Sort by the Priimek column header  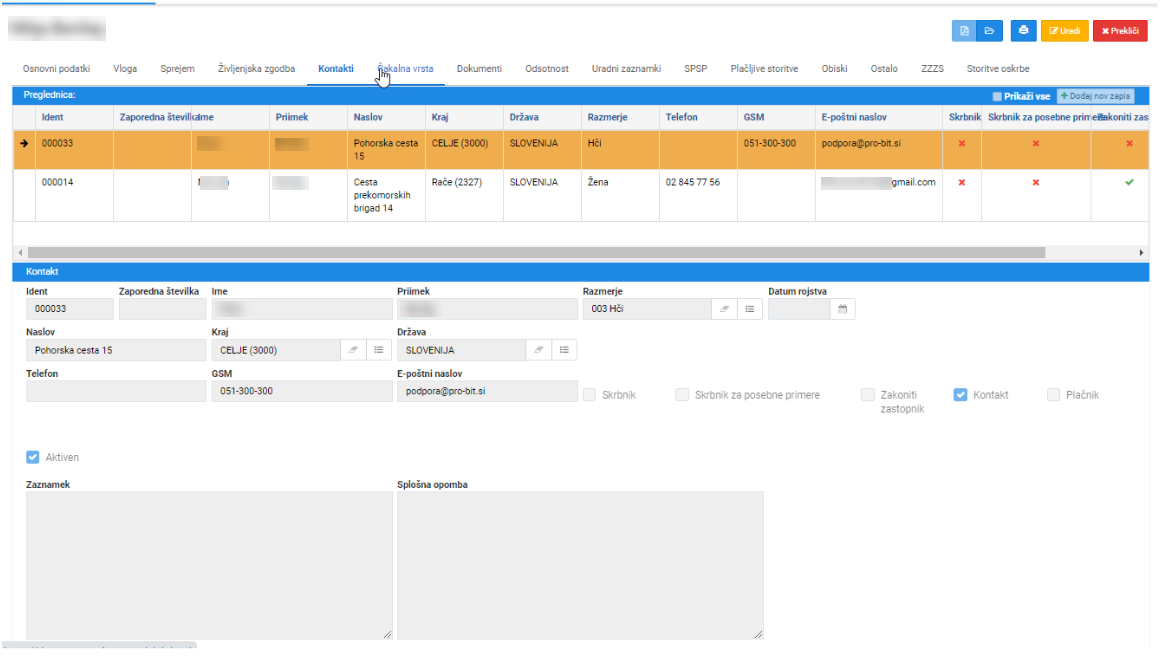[291, 117]
